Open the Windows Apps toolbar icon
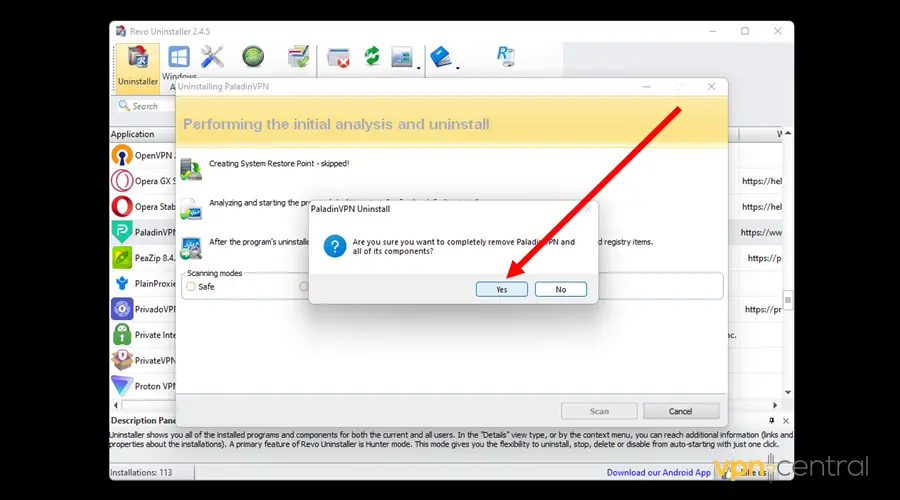The width and height of the screenshot is (900, 500). point(179,57)
